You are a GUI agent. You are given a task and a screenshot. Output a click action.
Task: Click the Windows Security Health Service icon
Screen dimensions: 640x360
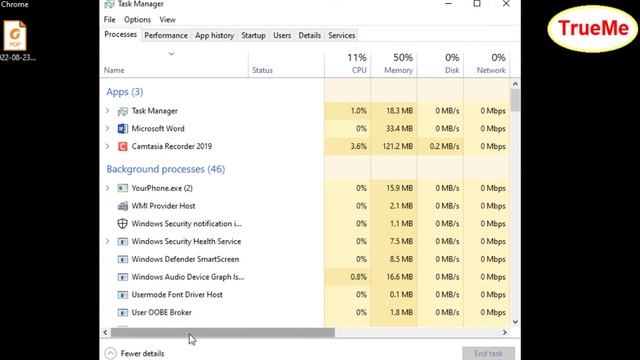coord(122,242)
